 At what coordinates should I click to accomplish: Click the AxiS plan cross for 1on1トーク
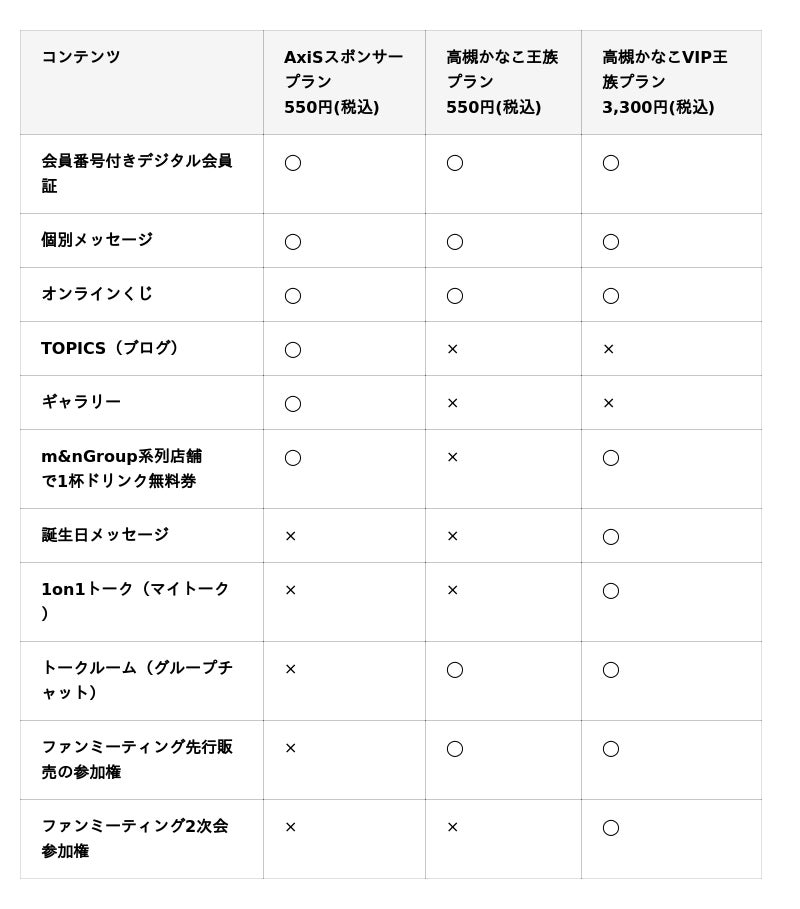[x=290, y=590]
